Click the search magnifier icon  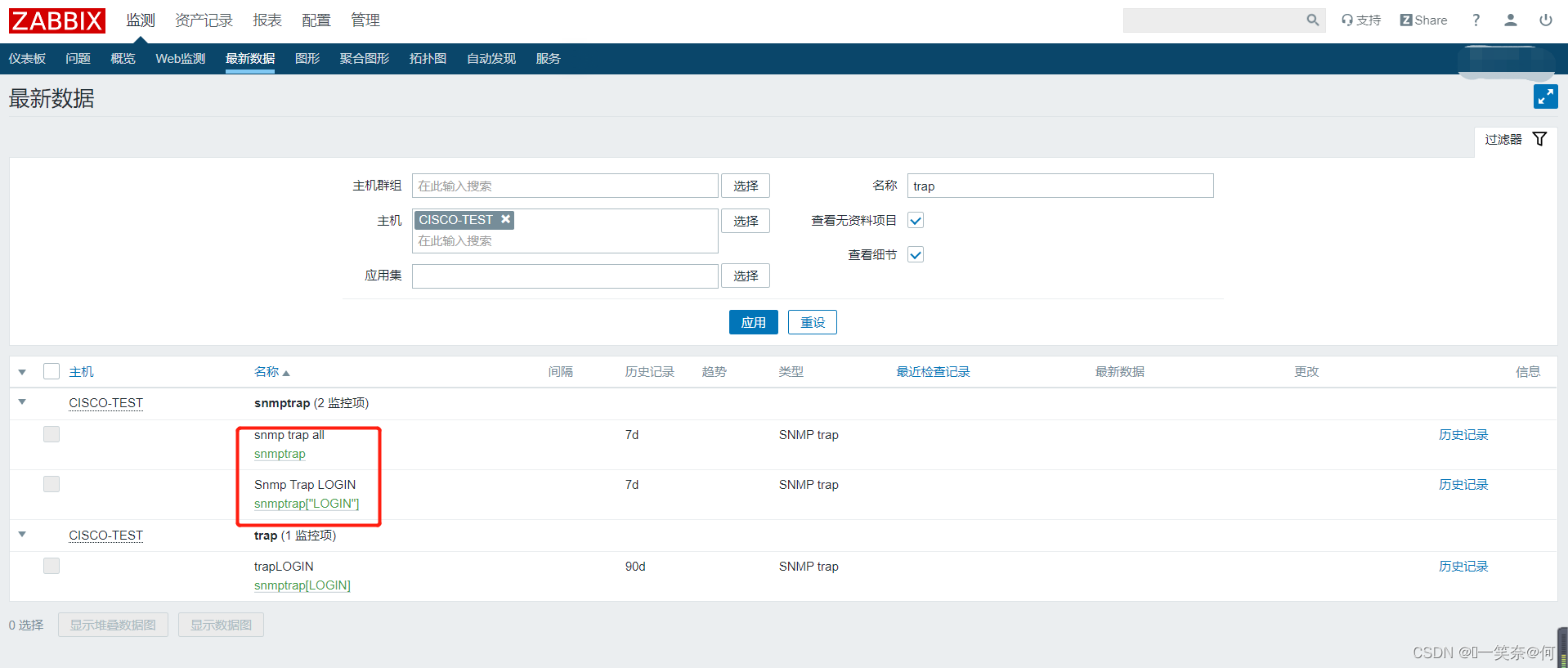(1312, 20)
